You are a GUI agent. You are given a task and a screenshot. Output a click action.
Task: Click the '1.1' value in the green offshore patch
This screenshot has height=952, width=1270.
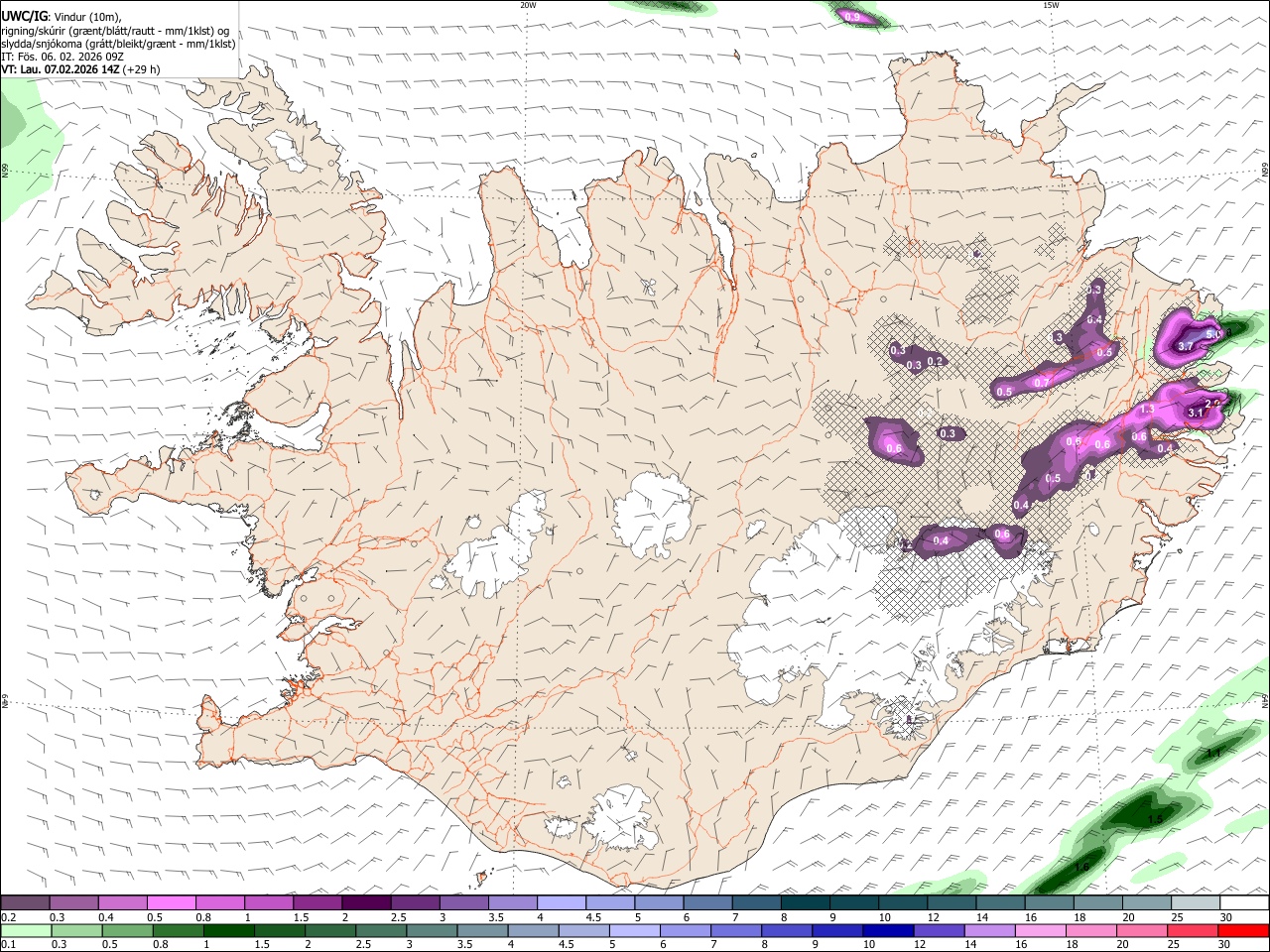pyautogui.click(x=1211, y=755)
